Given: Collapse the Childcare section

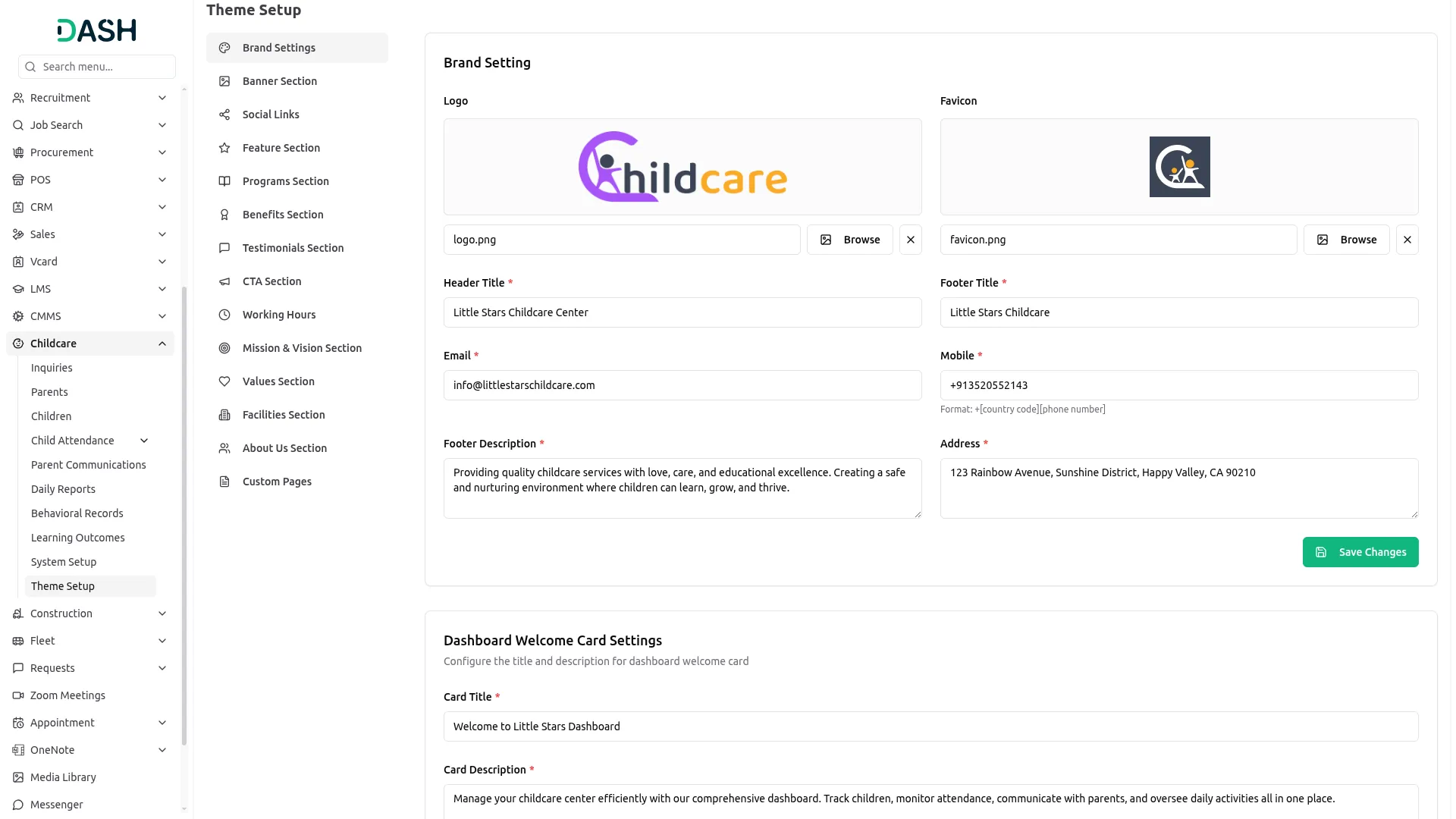Looking at the screenshot, I should [x=162, y=343].
